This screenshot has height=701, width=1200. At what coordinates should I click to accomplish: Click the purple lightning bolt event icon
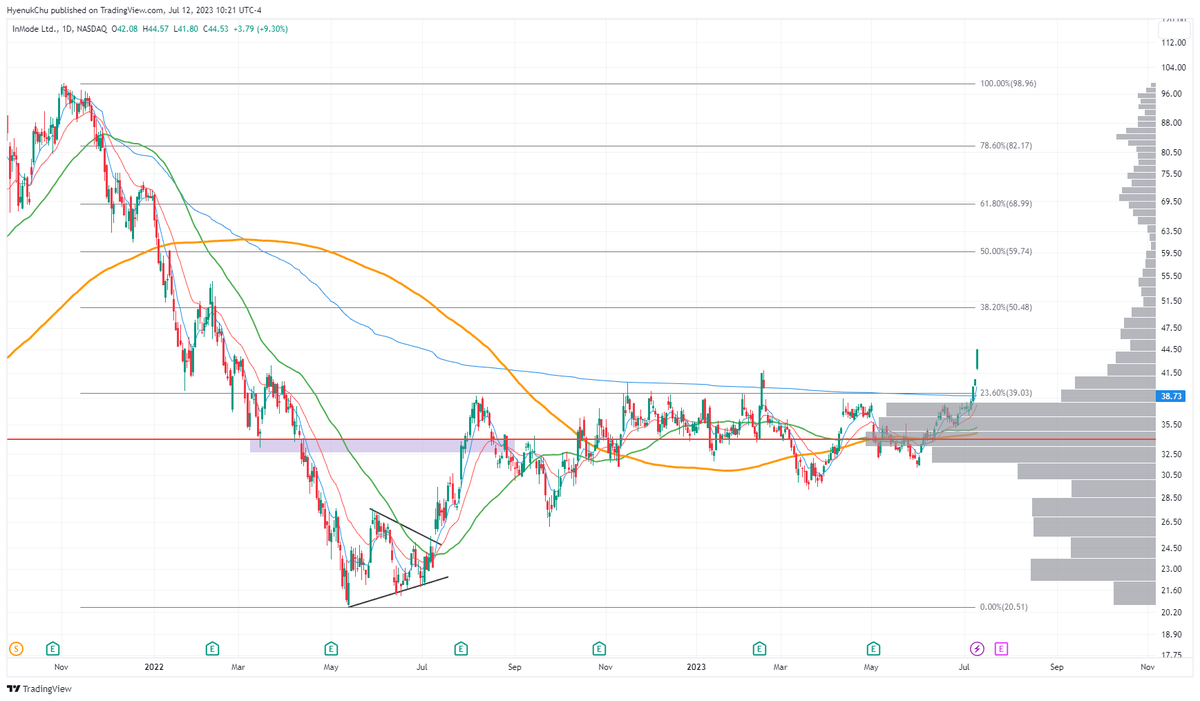978,648
